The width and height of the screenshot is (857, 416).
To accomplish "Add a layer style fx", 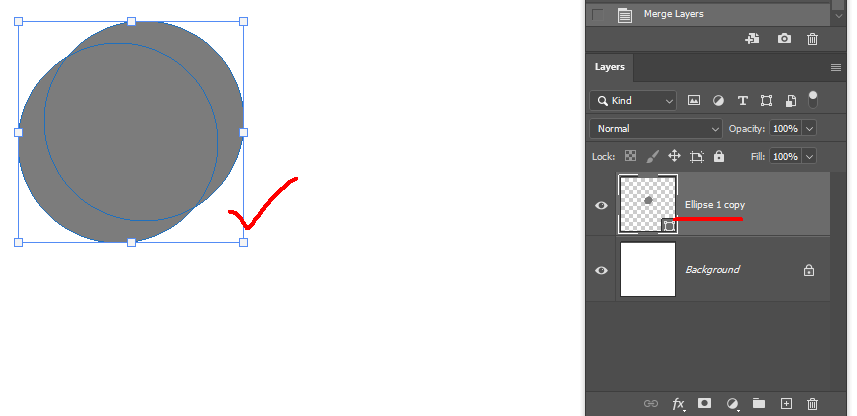I will click(678, 405).
